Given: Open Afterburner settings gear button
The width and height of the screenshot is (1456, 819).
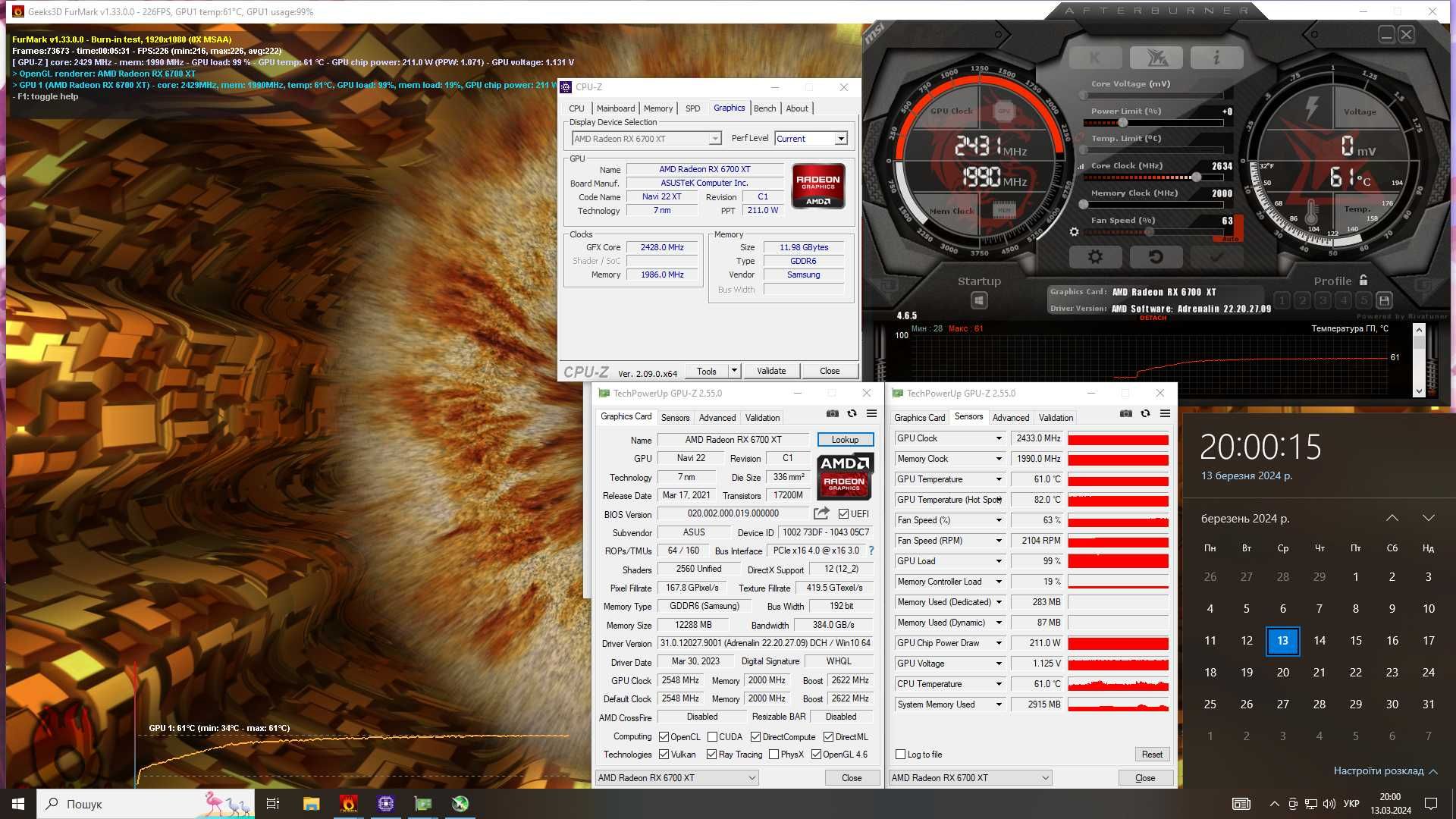Looking at the screenshot, I should coord(1095,257).
